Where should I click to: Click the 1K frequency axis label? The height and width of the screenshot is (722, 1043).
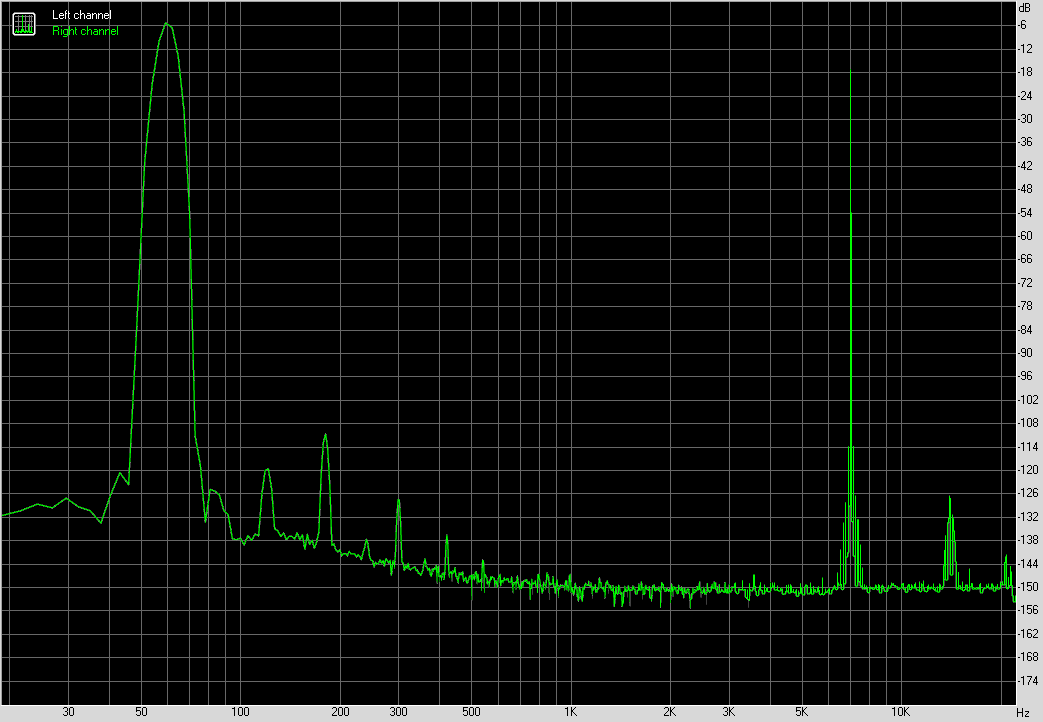pyautogui.click(x=571, y=712)
